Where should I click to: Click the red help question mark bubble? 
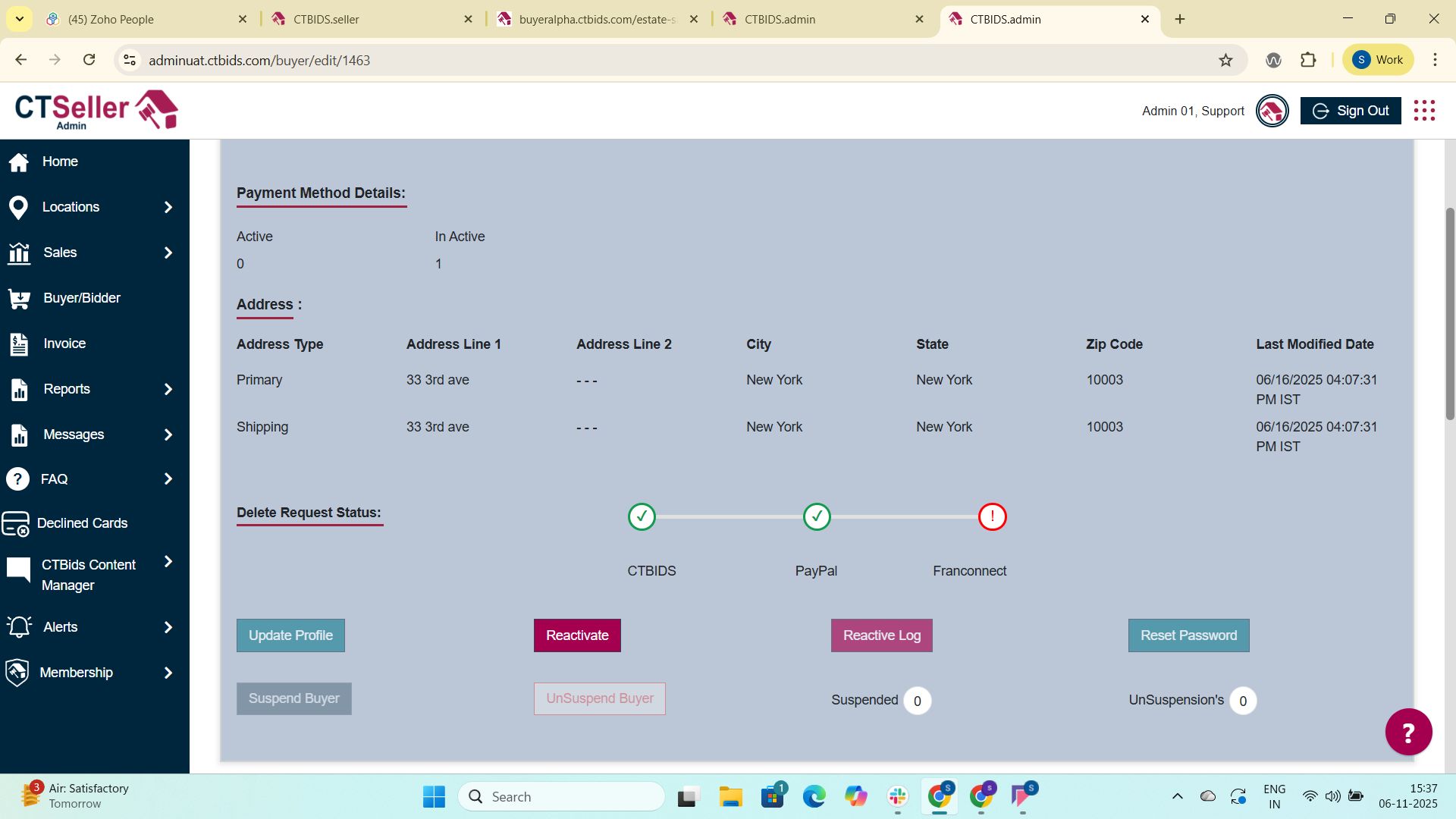click(1408, 732)
